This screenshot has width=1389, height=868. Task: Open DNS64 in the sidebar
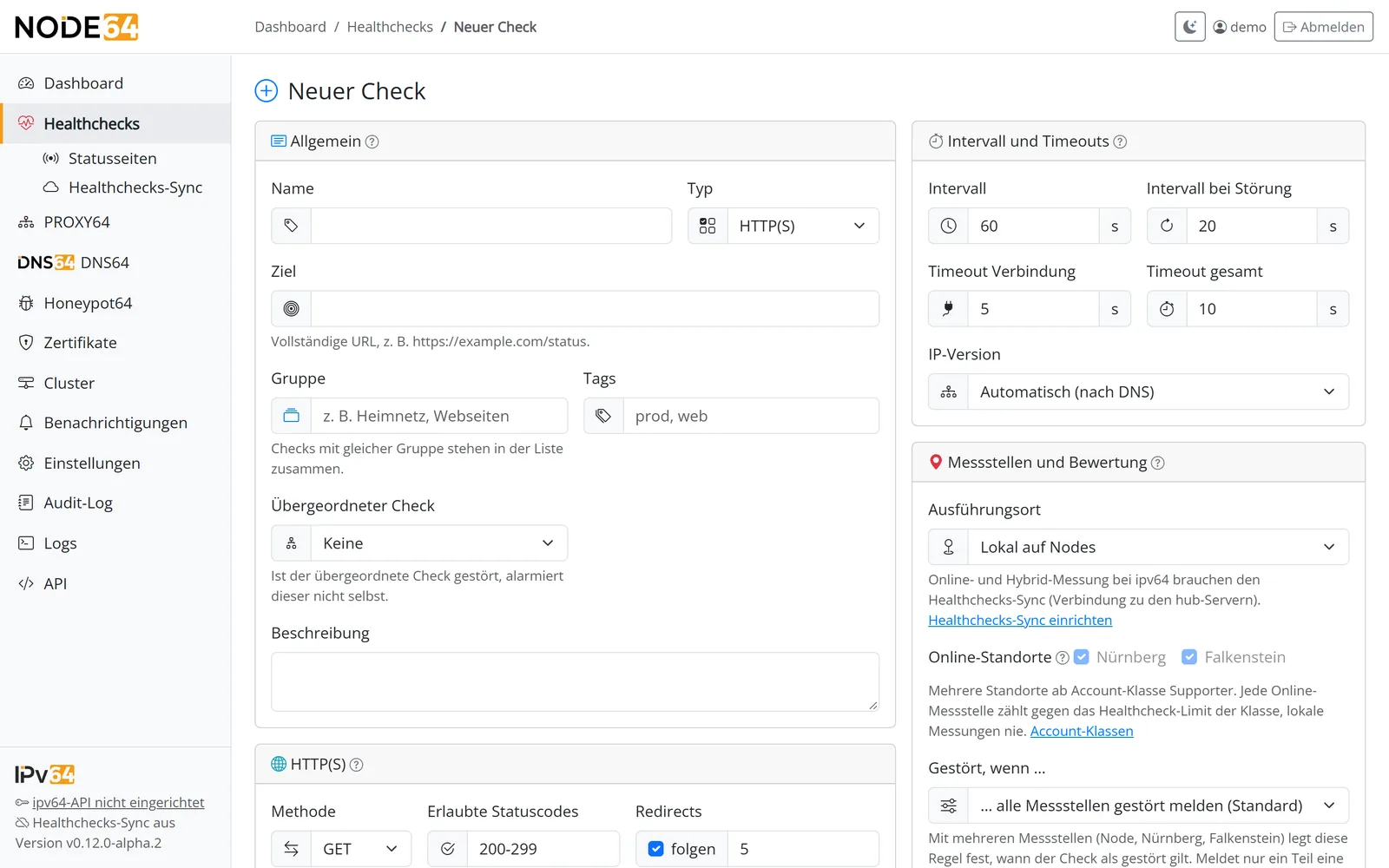(115, 262)
